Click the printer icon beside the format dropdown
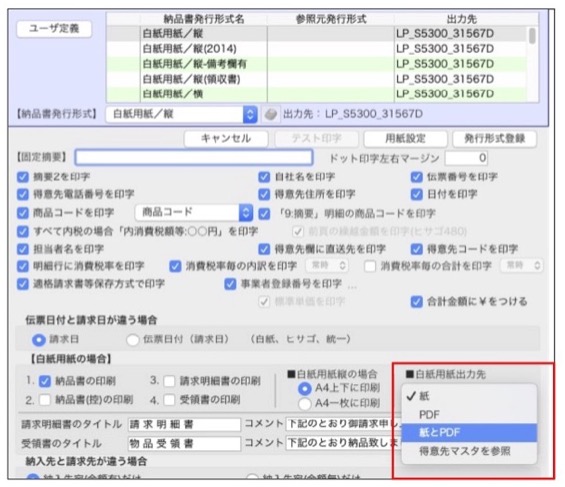Viewport: 565px width, 487px height. click(x=271, y=115)
